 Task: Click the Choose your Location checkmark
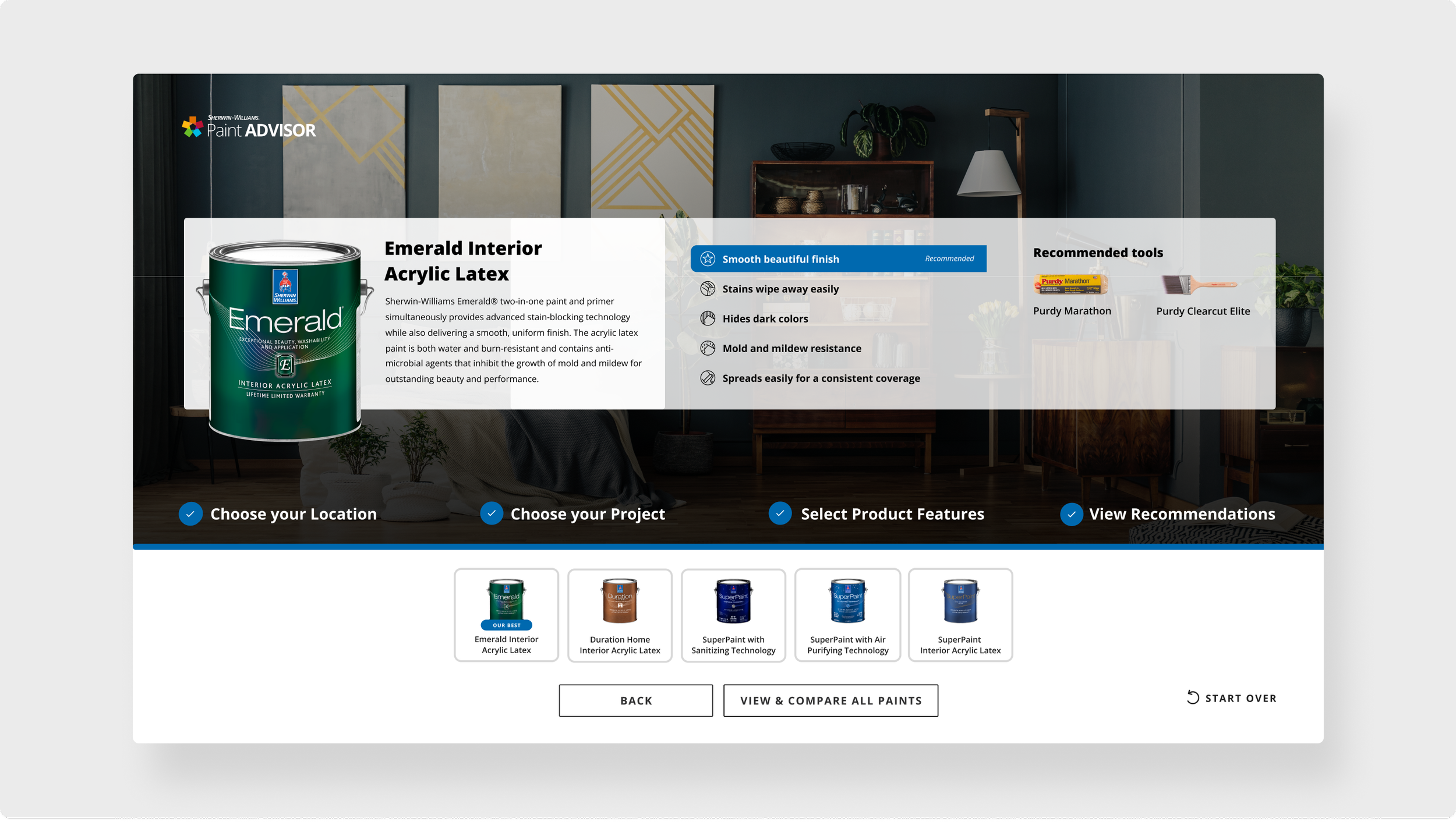[x=190, y=514]
